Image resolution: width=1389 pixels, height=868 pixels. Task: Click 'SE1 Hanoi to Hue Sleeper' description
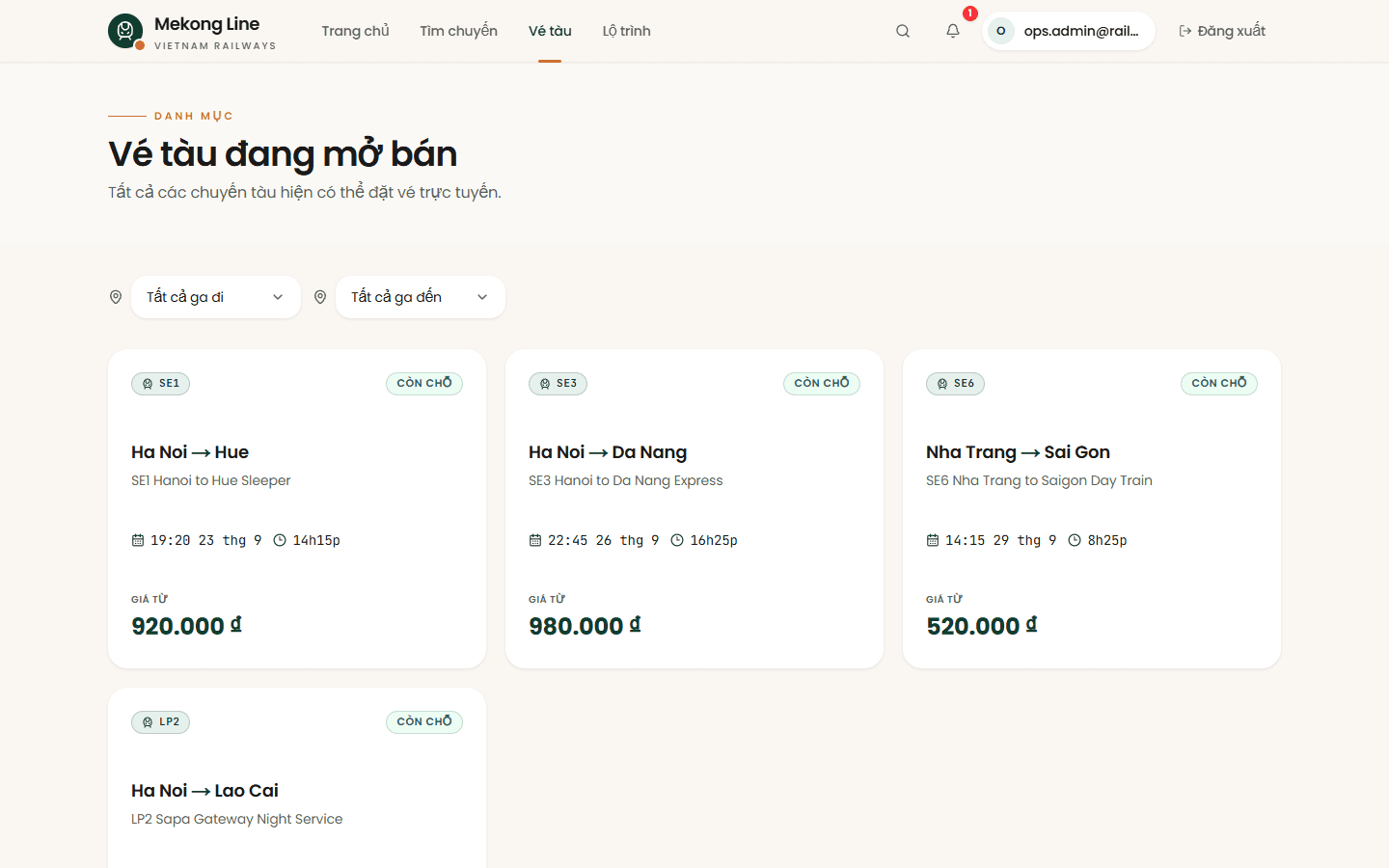tap(210, 480)
